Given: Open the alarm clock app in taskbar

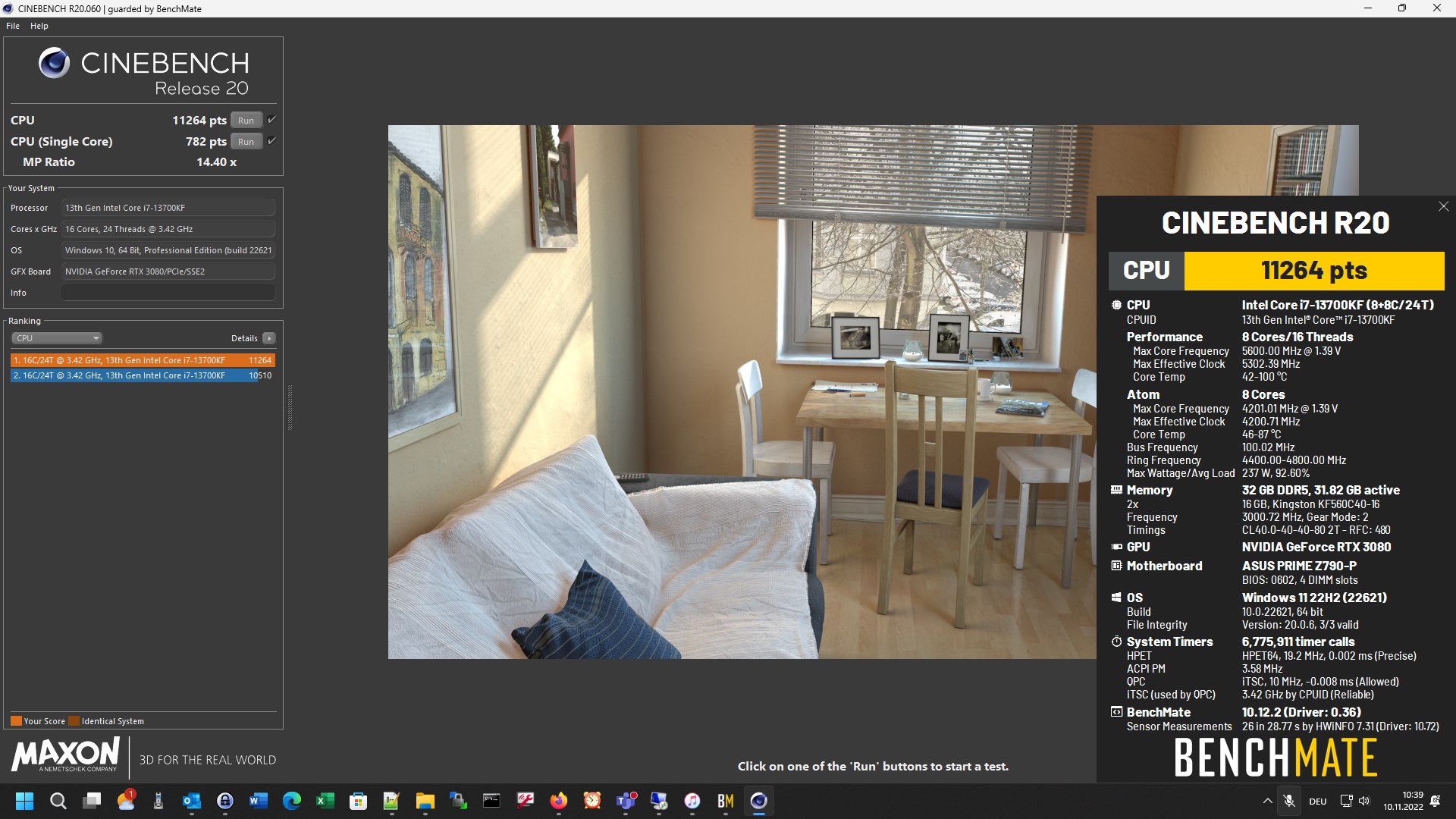Looking at the screenshot, I should point(592,801).
